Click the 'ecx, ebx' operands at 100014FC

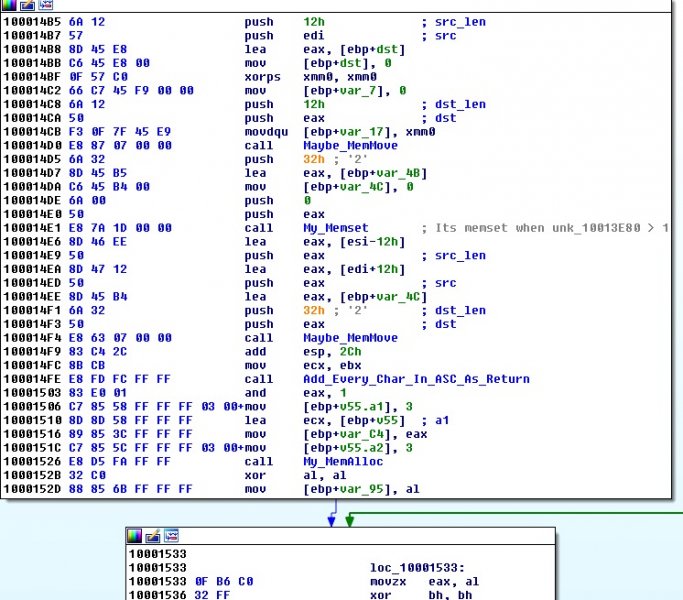(332, 366)
